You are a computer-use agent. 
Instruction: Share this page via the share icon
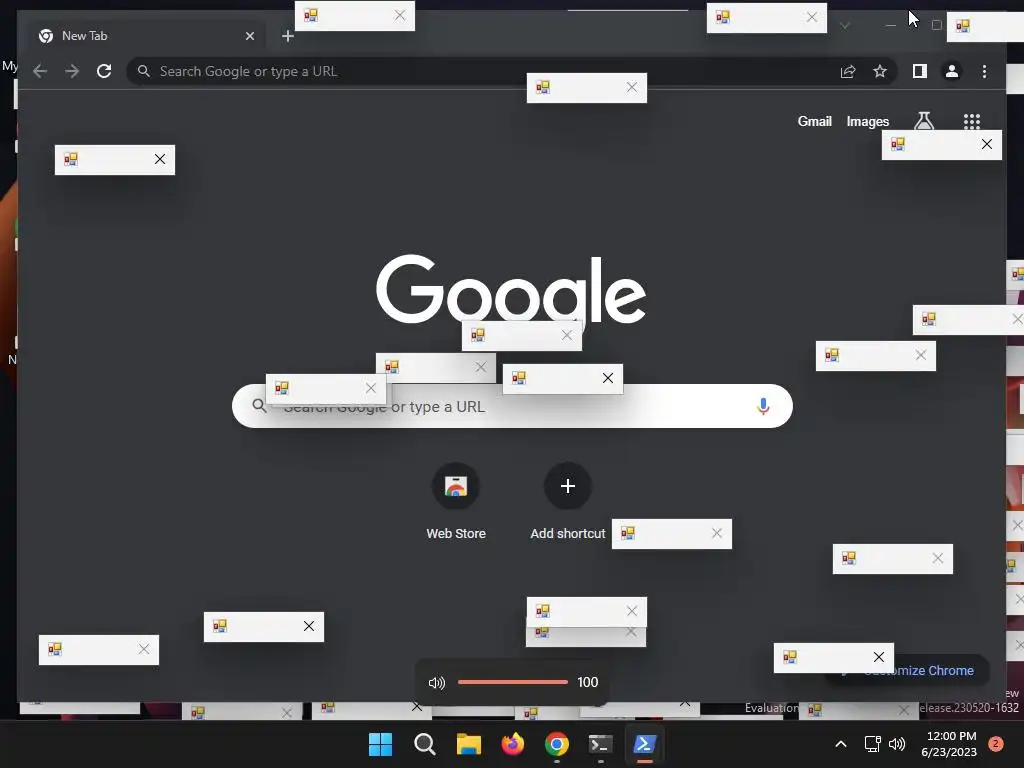tap(848, 71)
